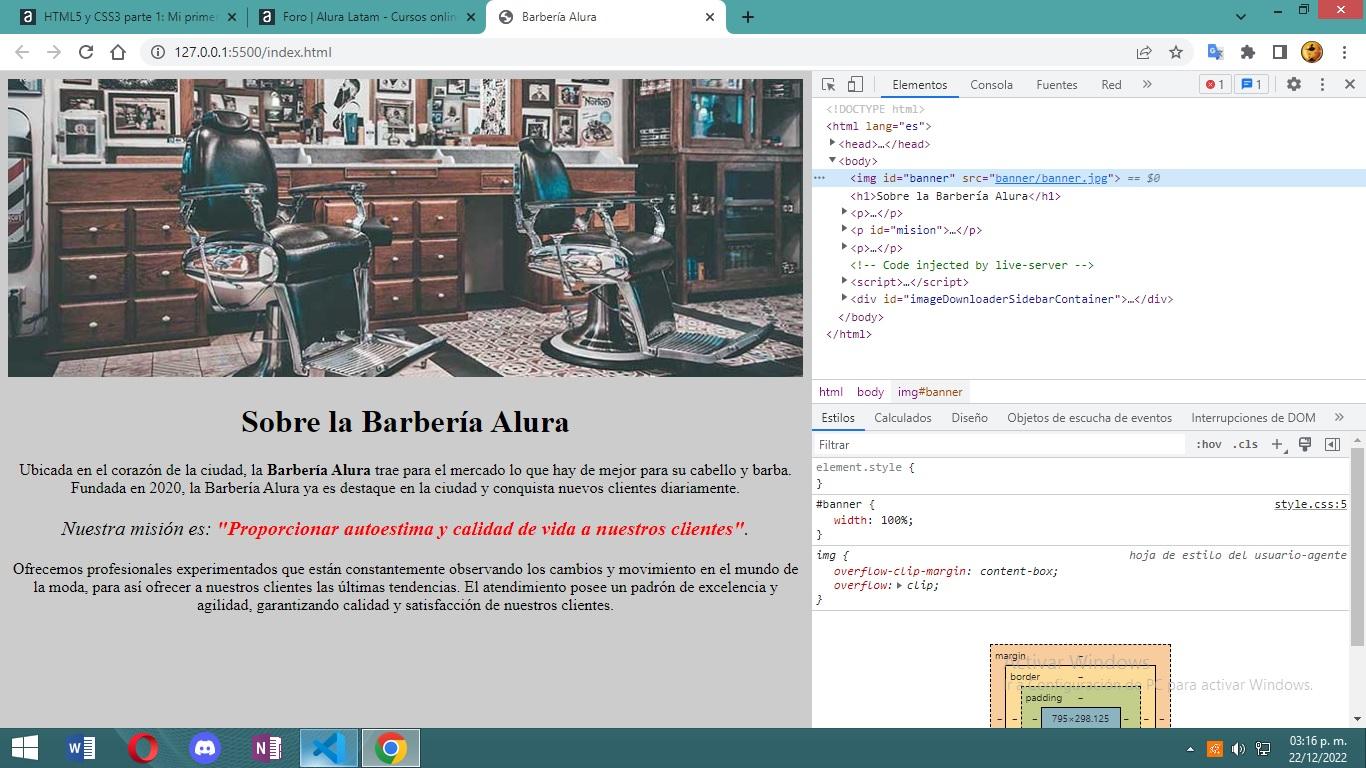Open style.css:5 source link
1366x768 pixels.
point(1310,504)
